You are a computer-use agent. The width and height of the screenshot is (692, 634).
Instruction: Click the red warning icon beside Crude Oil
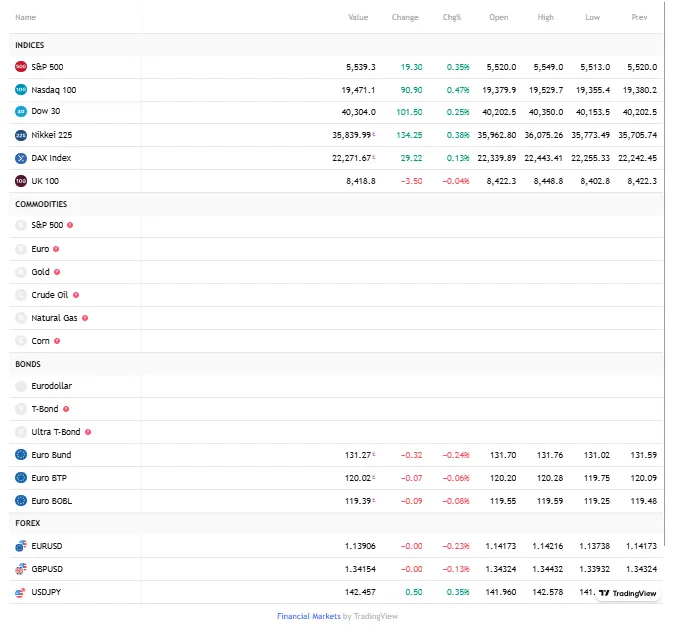(x=76, y=295)
